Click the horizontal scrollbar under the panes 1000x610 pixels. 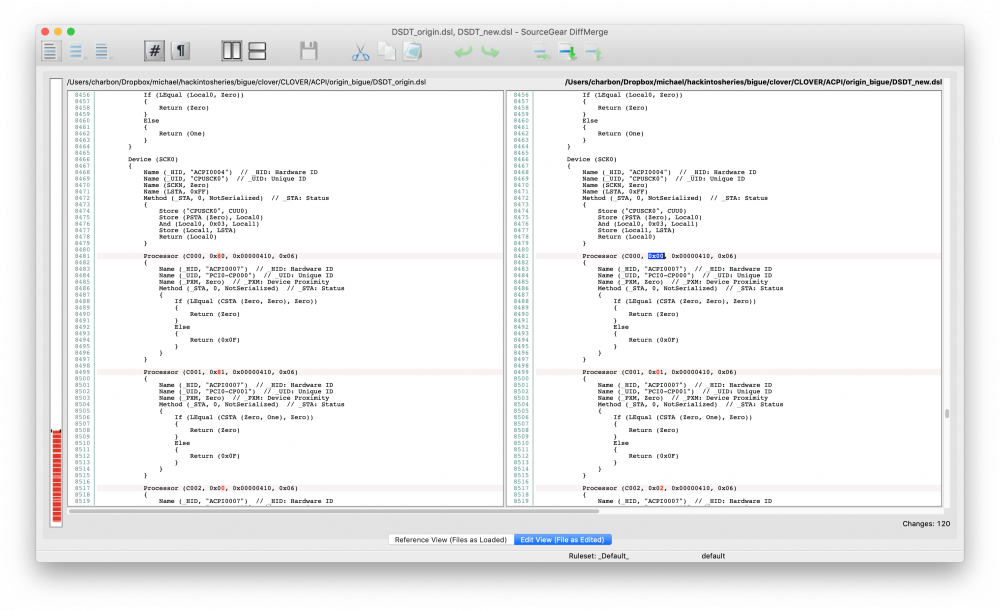tap(334, 511)
